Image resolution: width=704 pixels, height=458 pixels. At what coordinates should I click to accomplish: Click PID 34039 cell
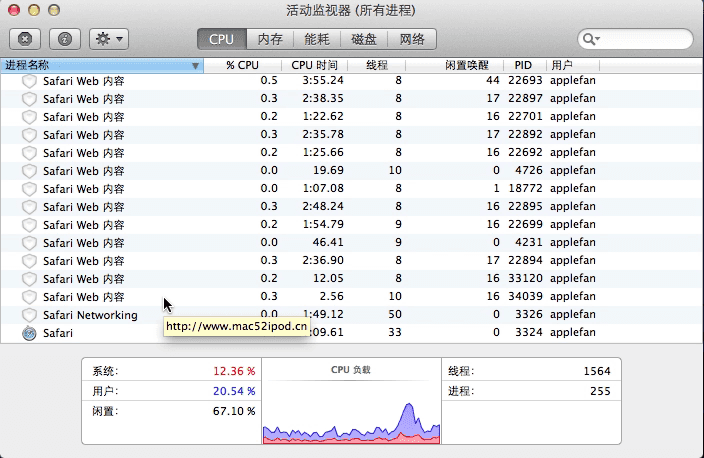(525, 296)
